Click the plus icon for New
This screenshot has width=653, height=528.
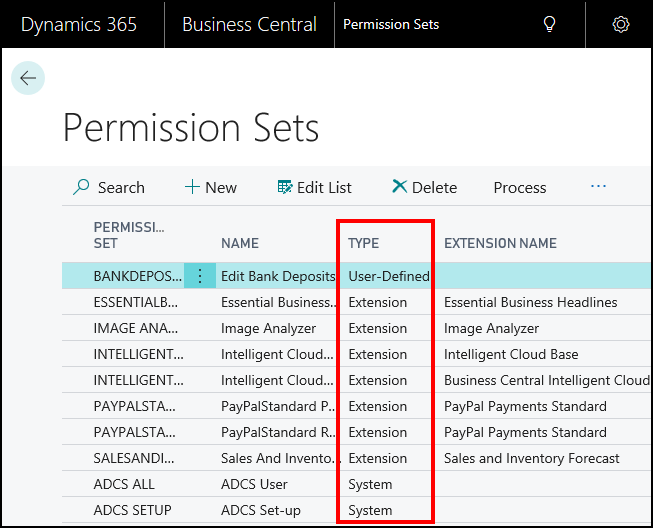click(x=192, y=187)
